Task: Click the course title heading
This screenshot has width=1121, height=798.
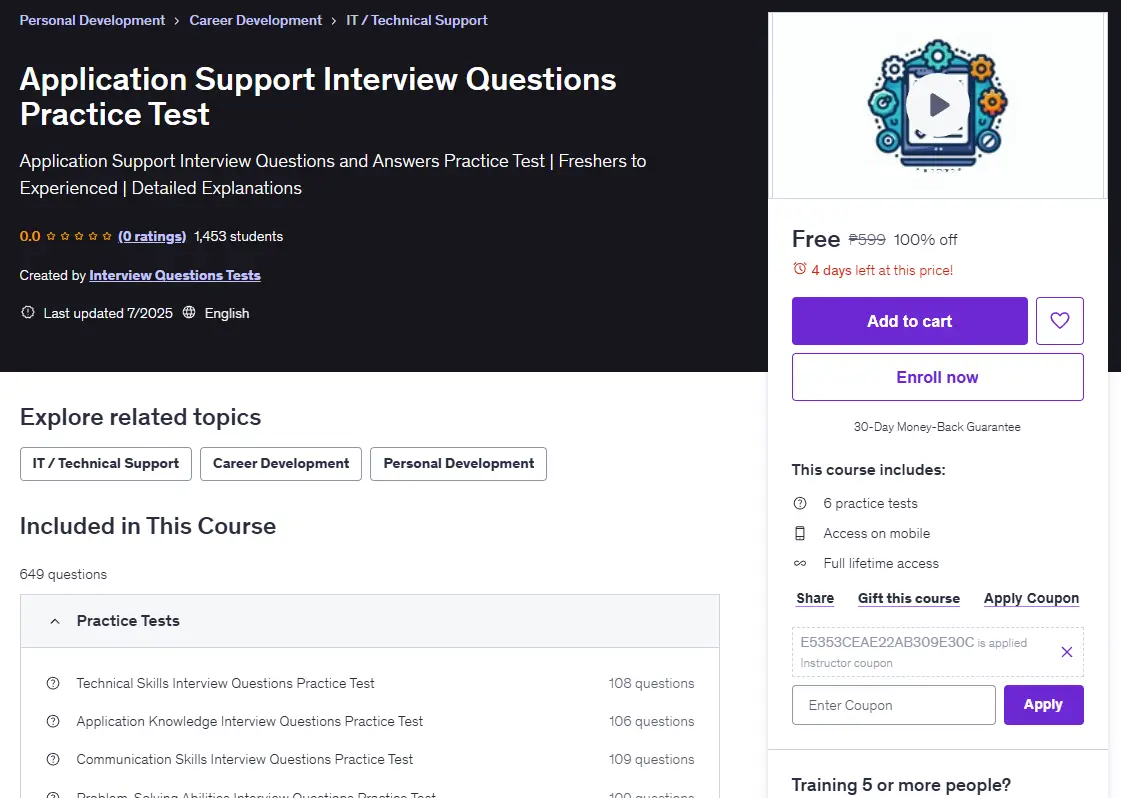Action: point(317,97)
